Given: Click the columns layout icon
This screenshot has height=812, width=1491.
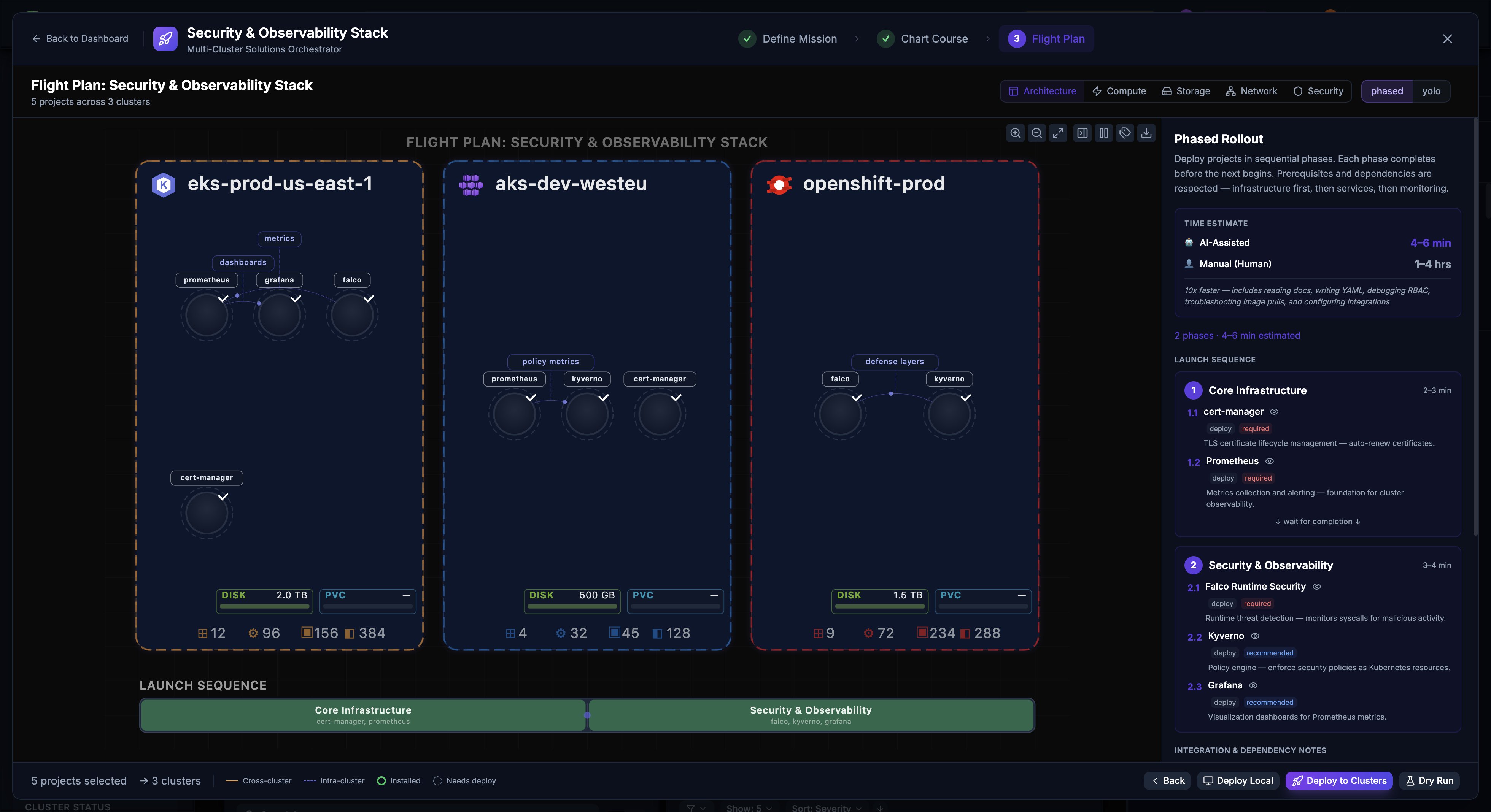Looking at the screenshot, I should pyautogui.click(x=1104, y=133).
